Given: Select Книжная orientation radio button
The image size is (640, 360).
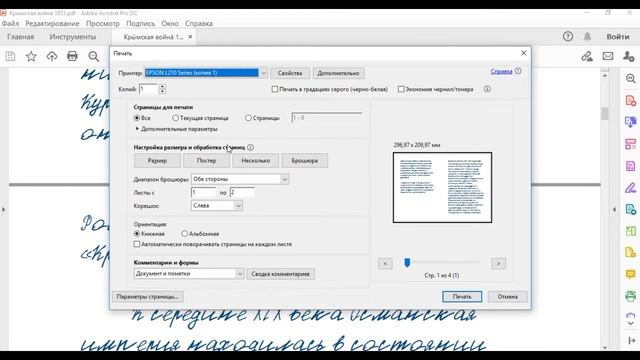Looking at the screenshot, I should pos(137,234).
